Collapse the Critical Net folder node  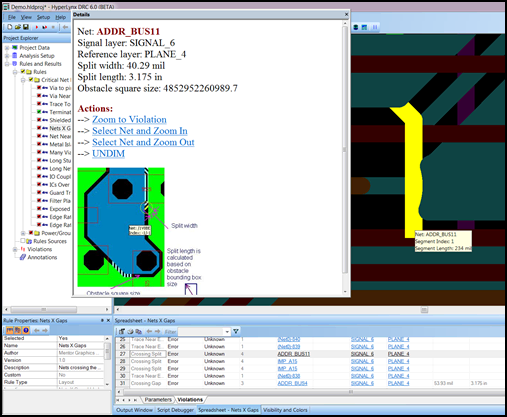click(x=23, y=80)
